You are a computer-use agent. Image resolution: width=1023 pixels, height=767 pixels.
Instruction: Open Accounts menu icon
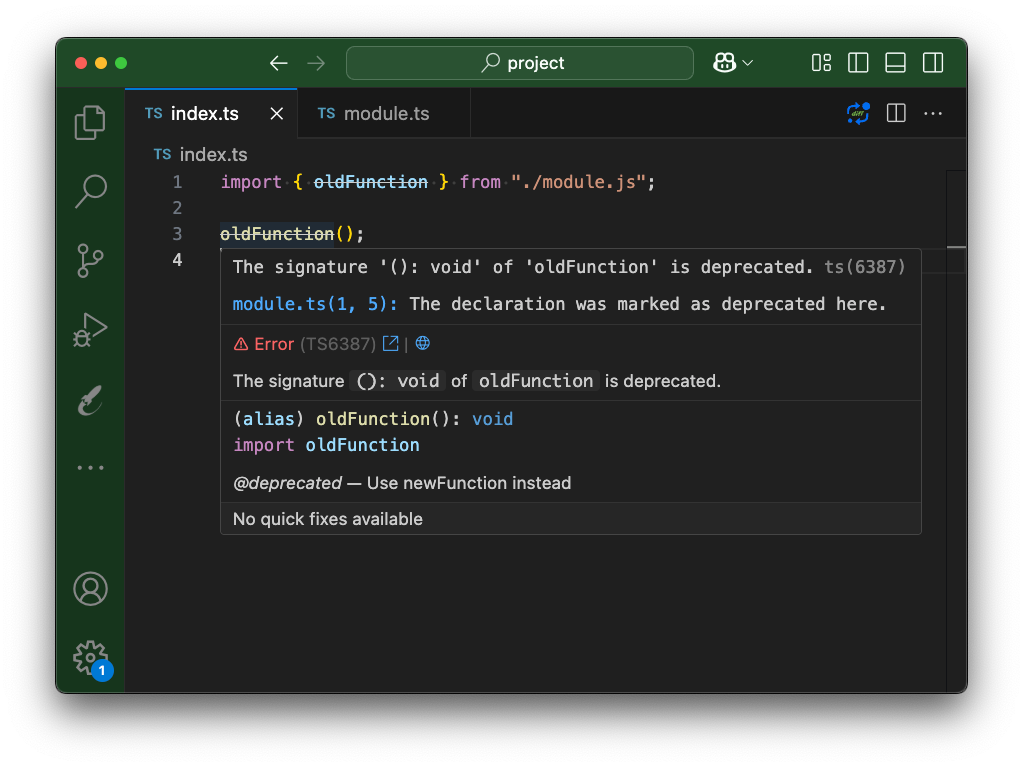click(x=90, y=589)
